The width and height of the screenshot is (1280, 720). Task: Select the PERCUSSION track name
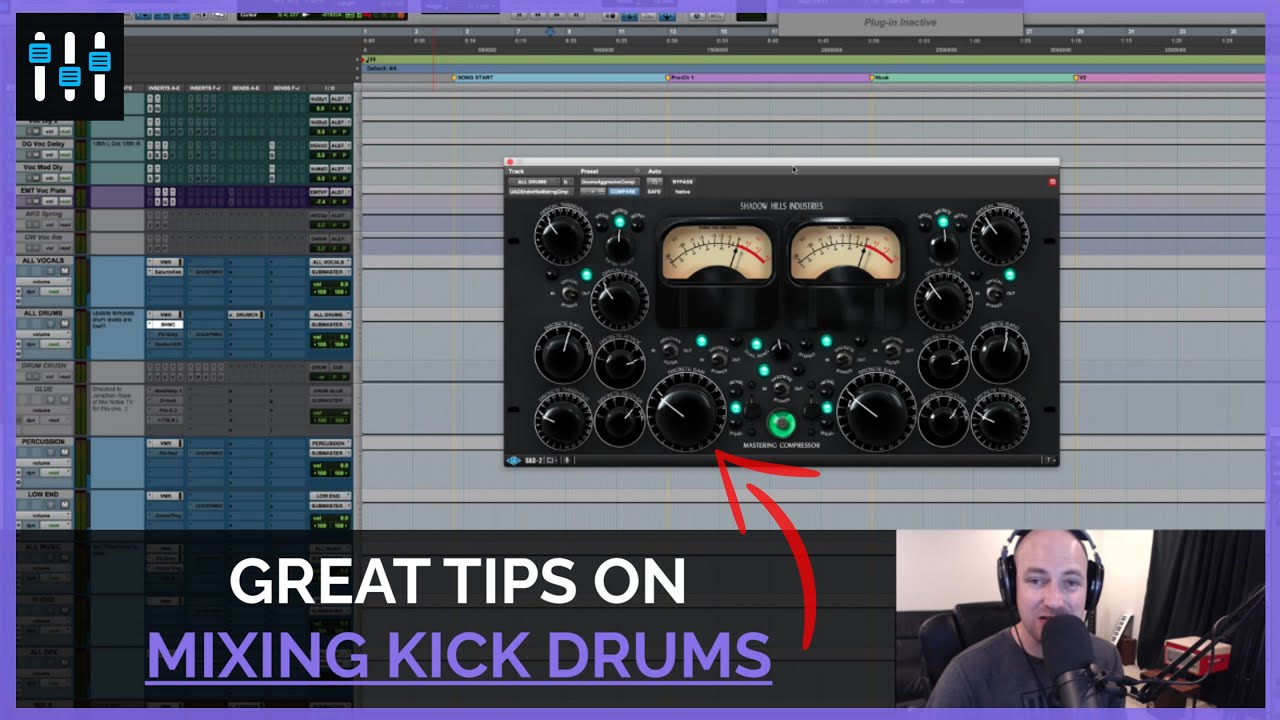pyautogui.click(x=44, y=441)
